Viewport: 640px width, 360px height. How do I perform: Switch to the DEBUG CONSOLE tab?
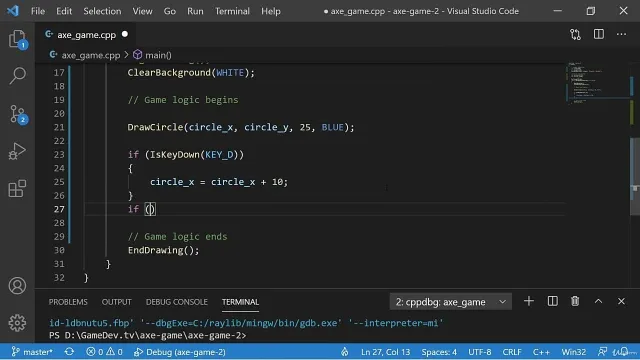coord(177,302)
